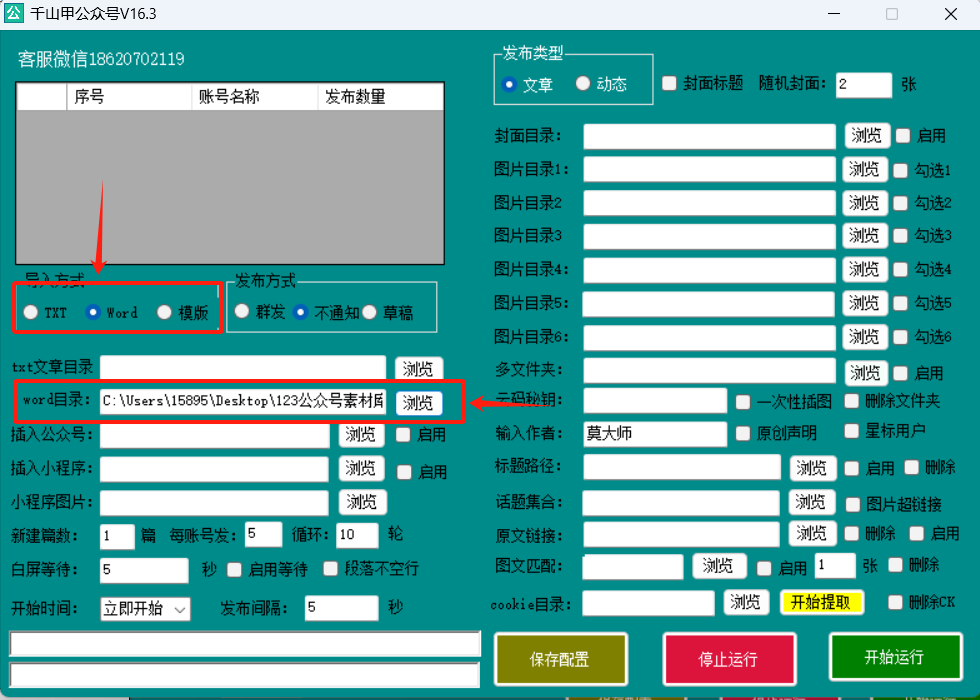The height and width of the screenshot is (700, 980).
Task: Select the TXT import radio button
Action: click(x=31, y=312)
